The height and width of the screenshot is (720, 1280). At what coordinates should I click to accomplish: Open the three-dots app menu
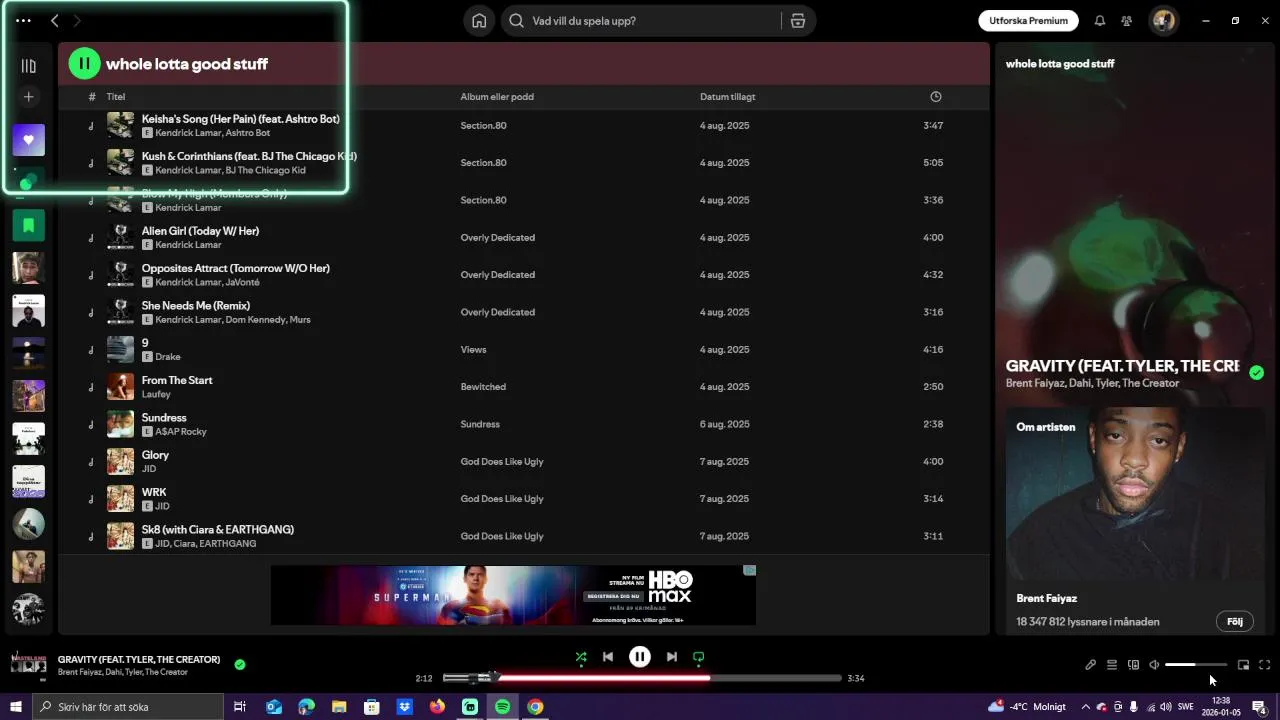23,21
